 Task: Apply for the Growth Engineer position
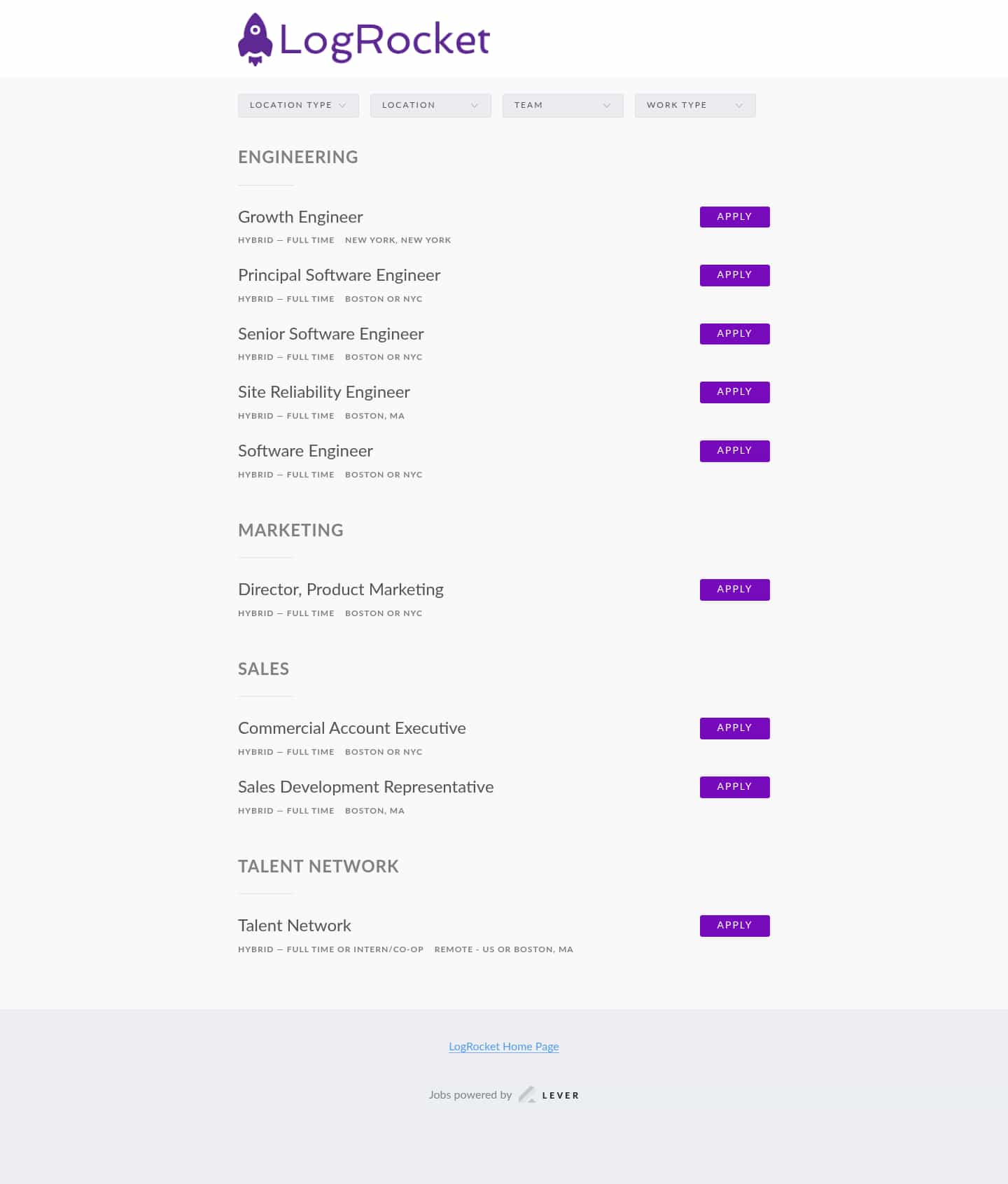click(734, 217)
